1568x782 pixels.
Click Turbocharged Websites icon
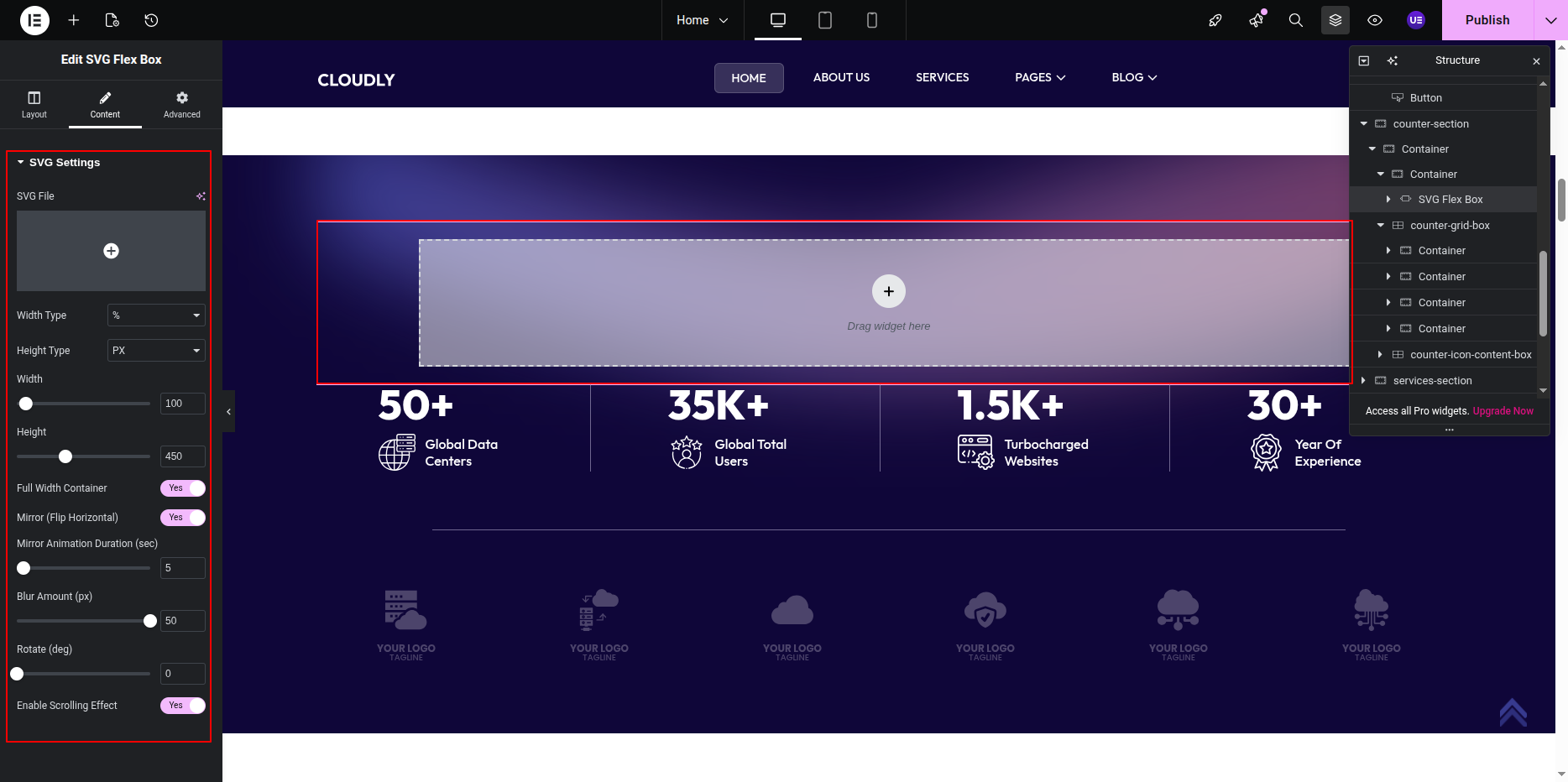(x=976, y=452)
